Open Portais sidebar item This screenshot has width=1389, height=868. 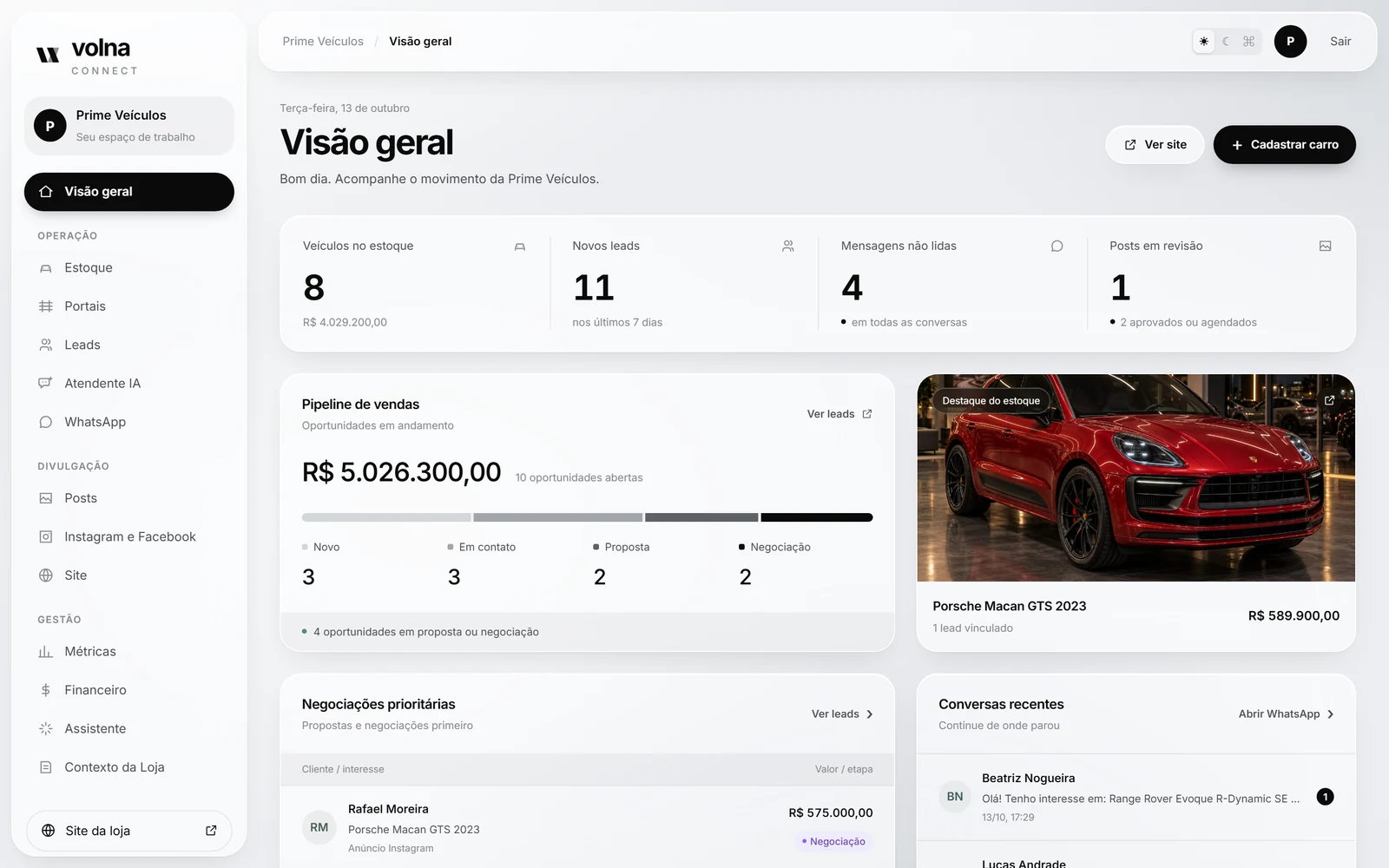coord(129,306)
